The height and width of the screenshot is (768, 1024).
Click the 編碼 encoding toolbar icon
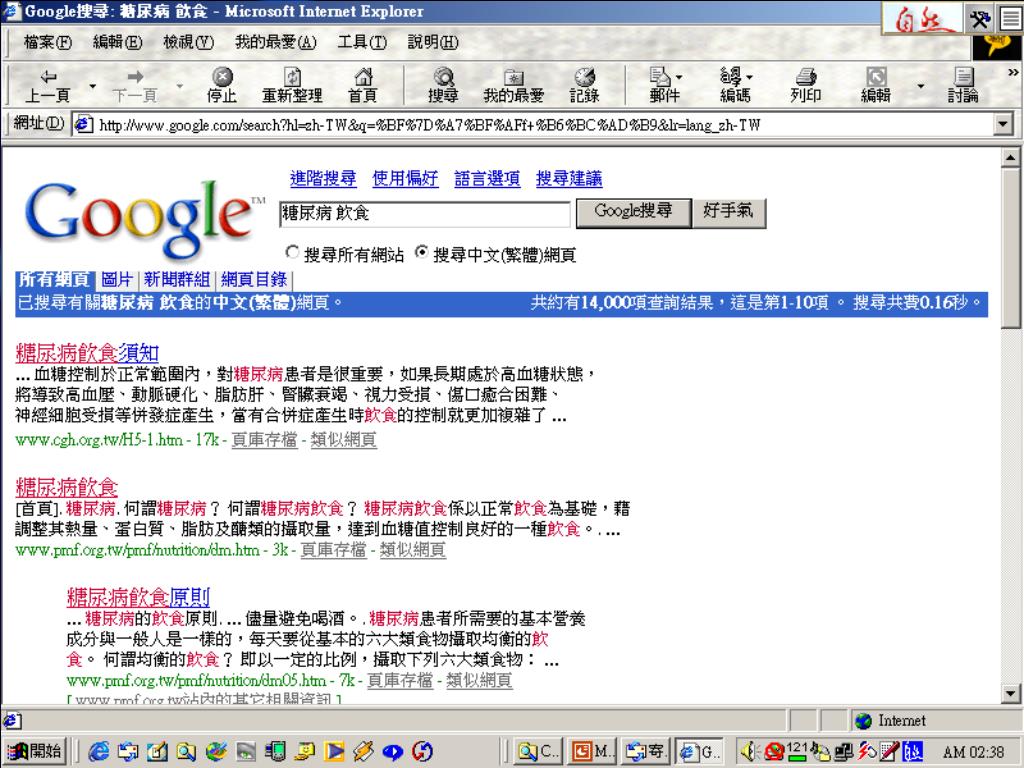point(735,86)
